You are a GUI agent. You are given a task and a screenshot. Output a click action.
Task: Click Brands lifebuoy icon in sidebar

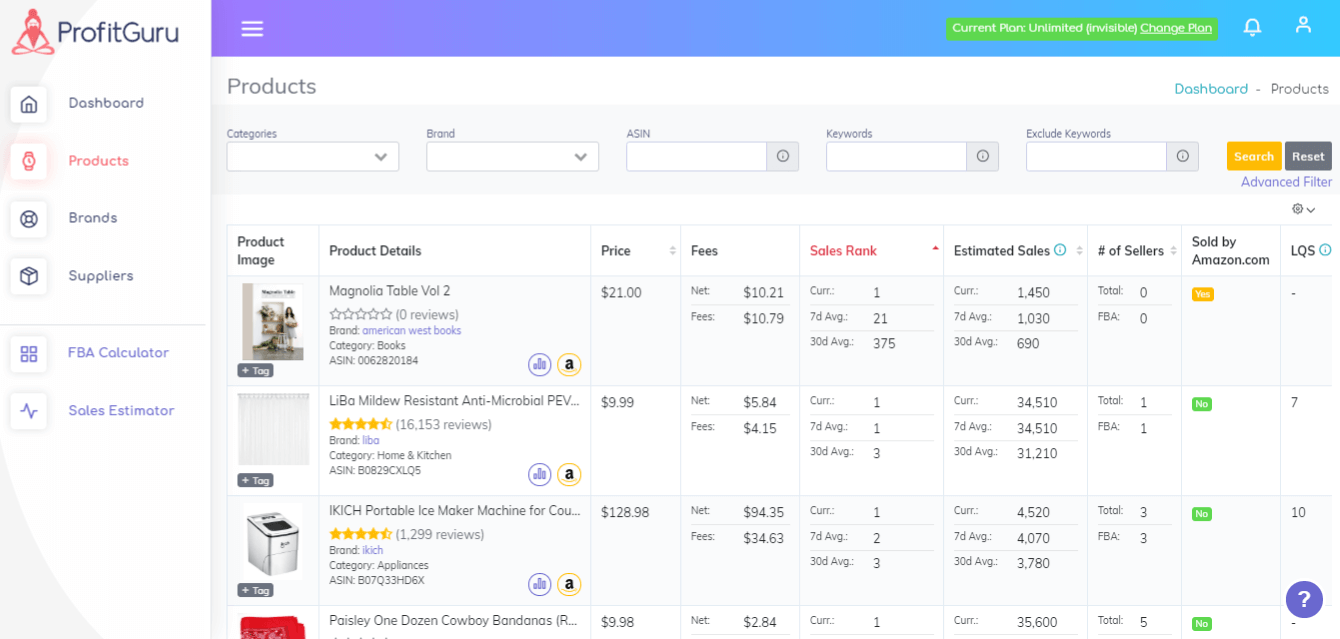tap(29, 219)
